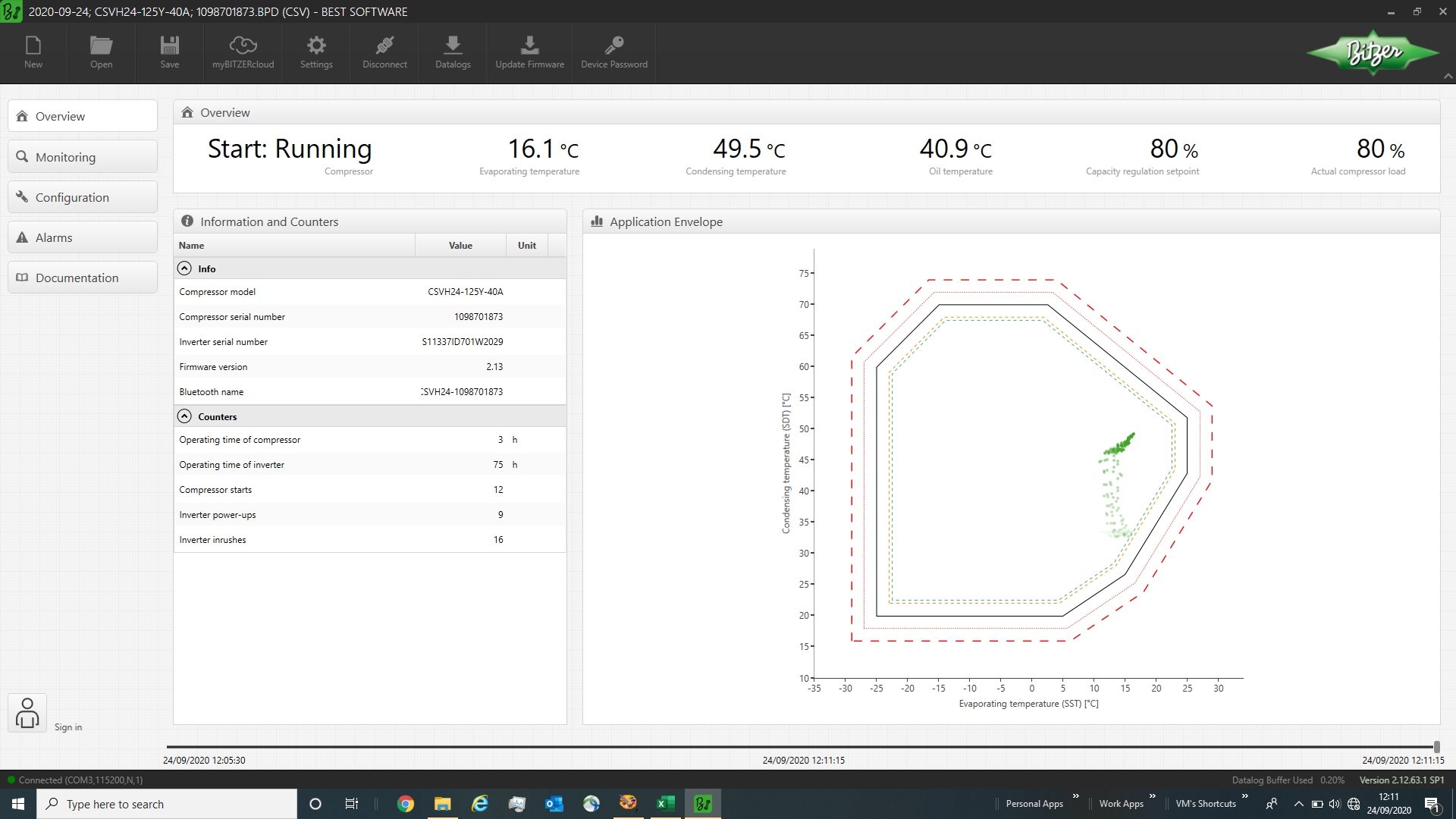Open Device Password key icon

click(x=614, y=52)
